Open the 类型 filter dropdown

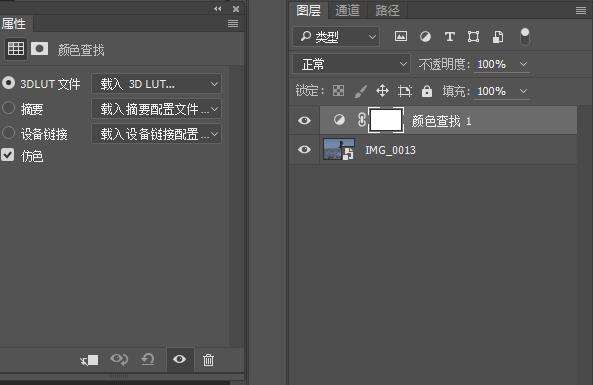pyautogui.click(x=336, y=37)
